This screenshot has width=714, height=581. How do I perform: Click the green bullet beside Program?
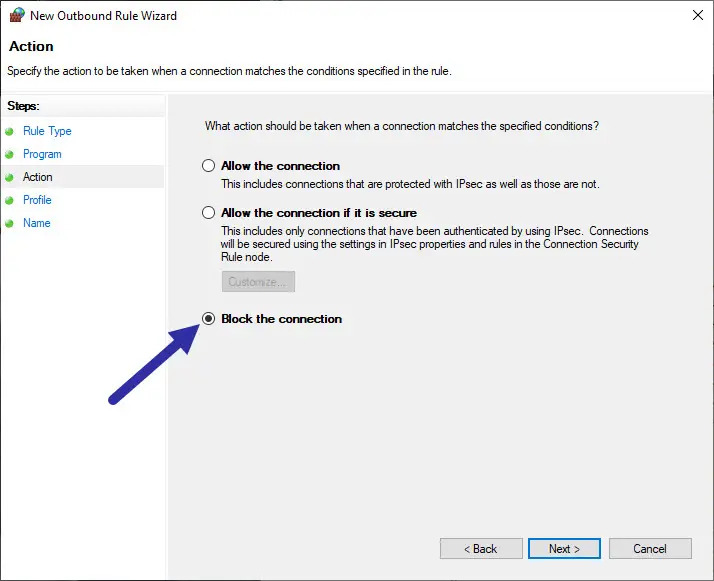pos(10,154)
